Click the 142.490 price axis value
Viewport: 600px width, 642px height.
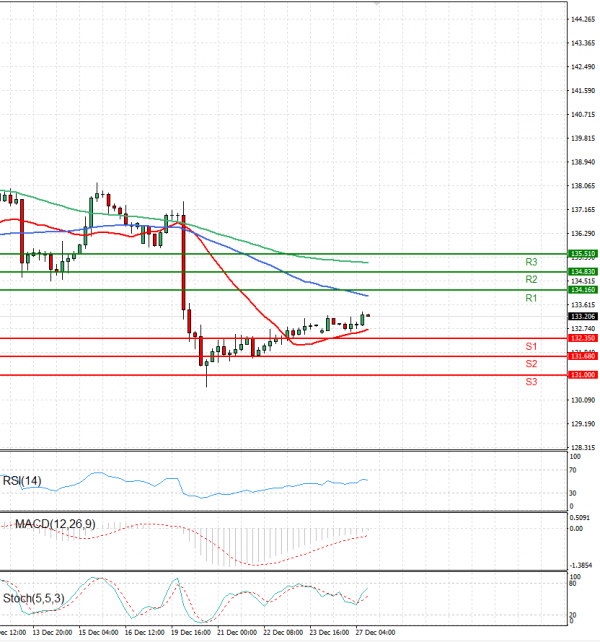583,67
